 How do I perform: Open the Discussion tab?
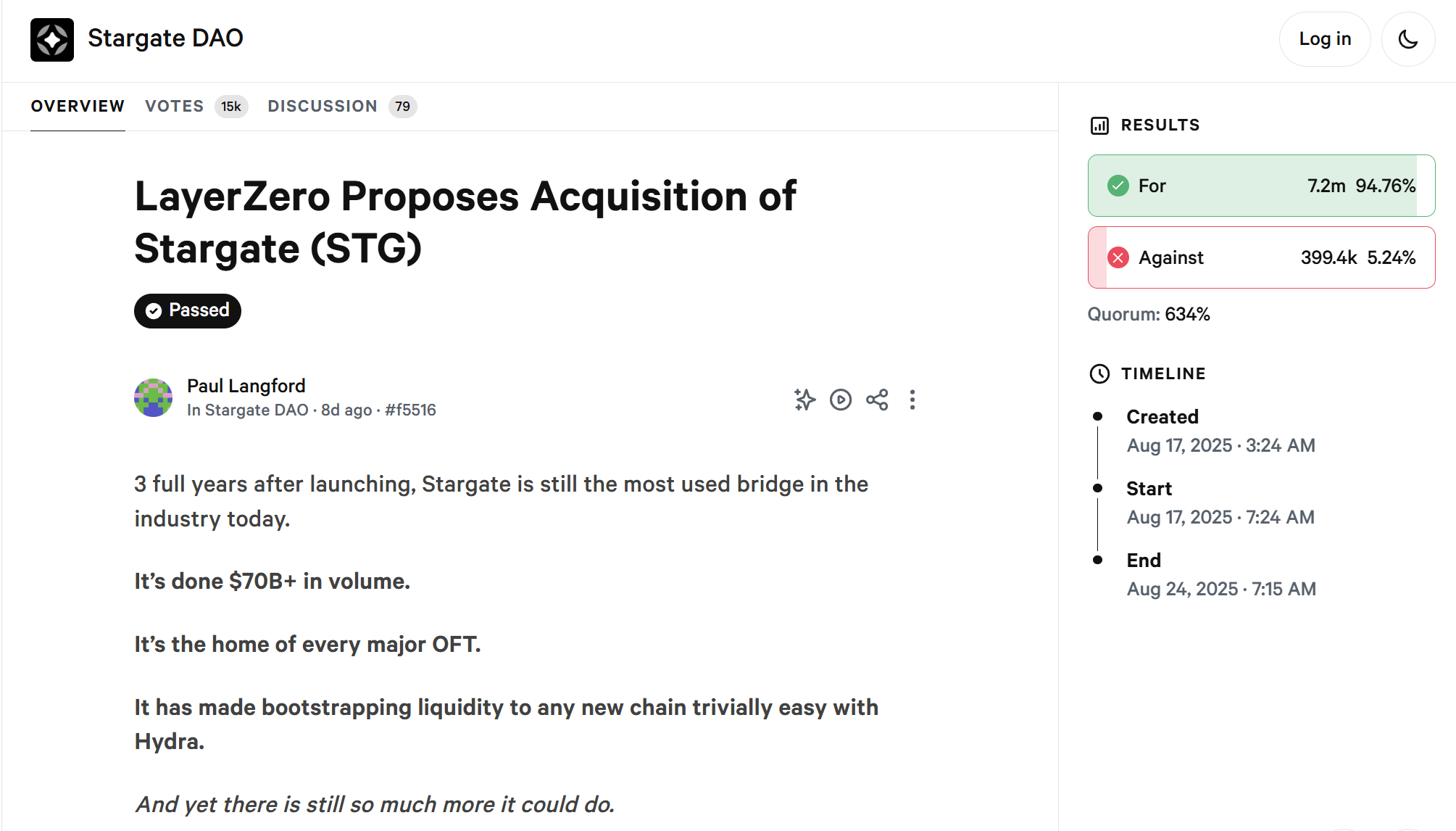(323, 107)
